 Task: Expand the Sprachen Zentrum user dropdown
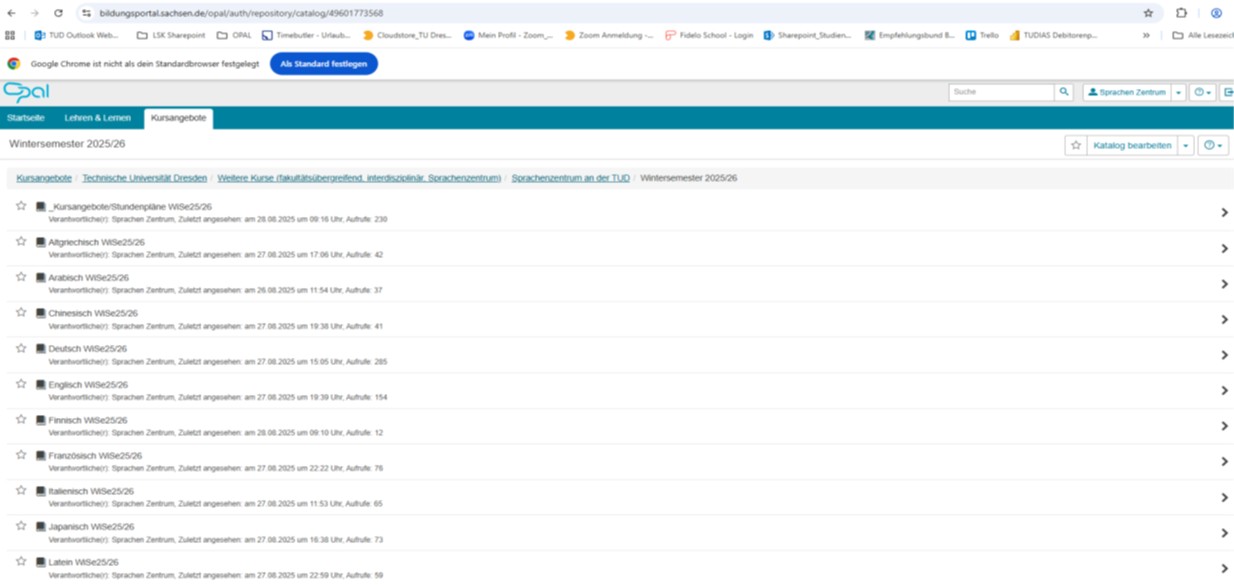pyautogui.click(x=1179, y=92)
